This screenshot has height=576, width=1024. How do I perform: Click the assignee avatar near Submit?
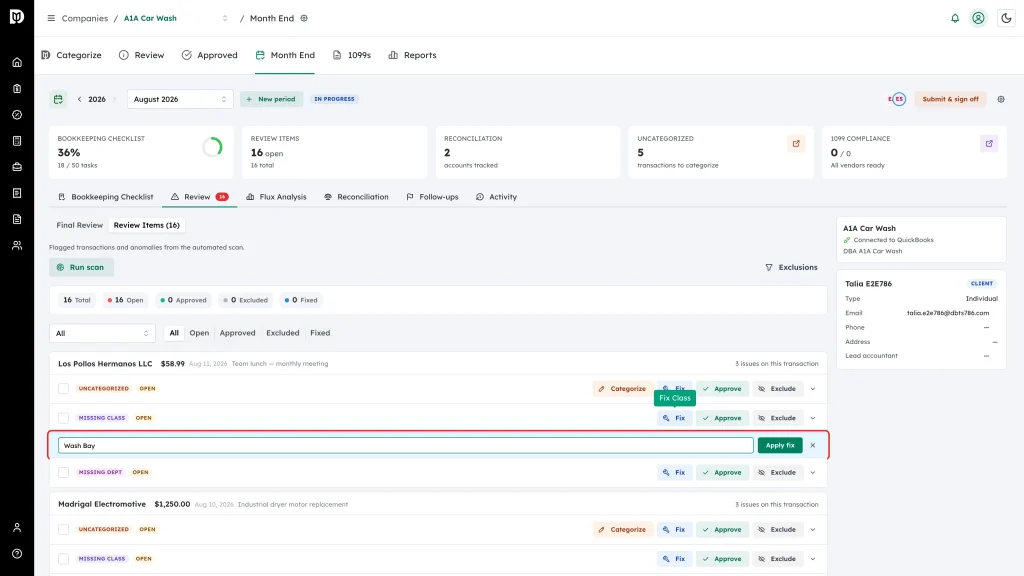(897, 99)
